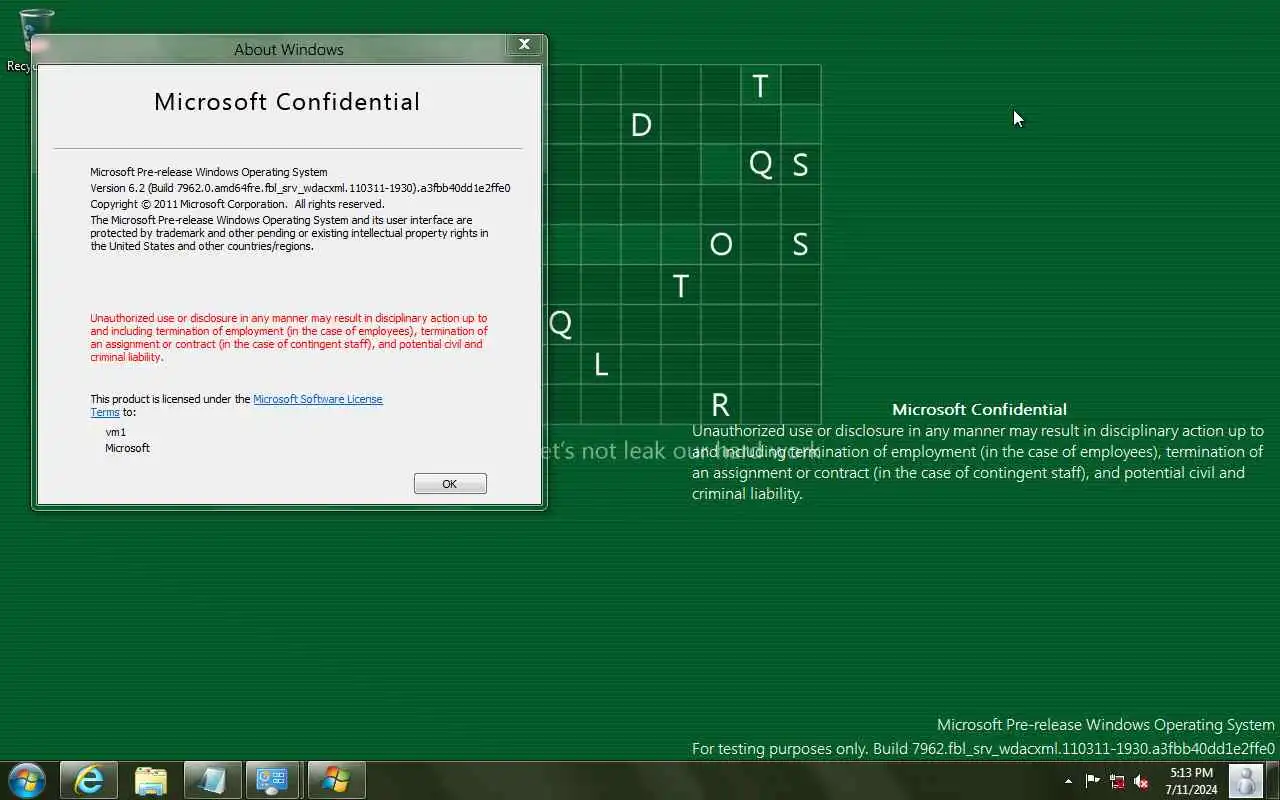This screenshot has width=1280, height=800.
Task: Click the organization name Microsoft under vm1
Action: pyautogui.click(x=127, y=448)
